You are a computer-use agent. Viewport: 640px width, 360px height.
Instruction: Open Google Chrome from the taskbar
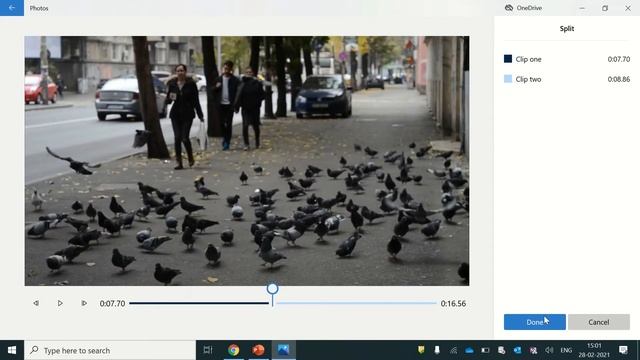coord(233,350)
